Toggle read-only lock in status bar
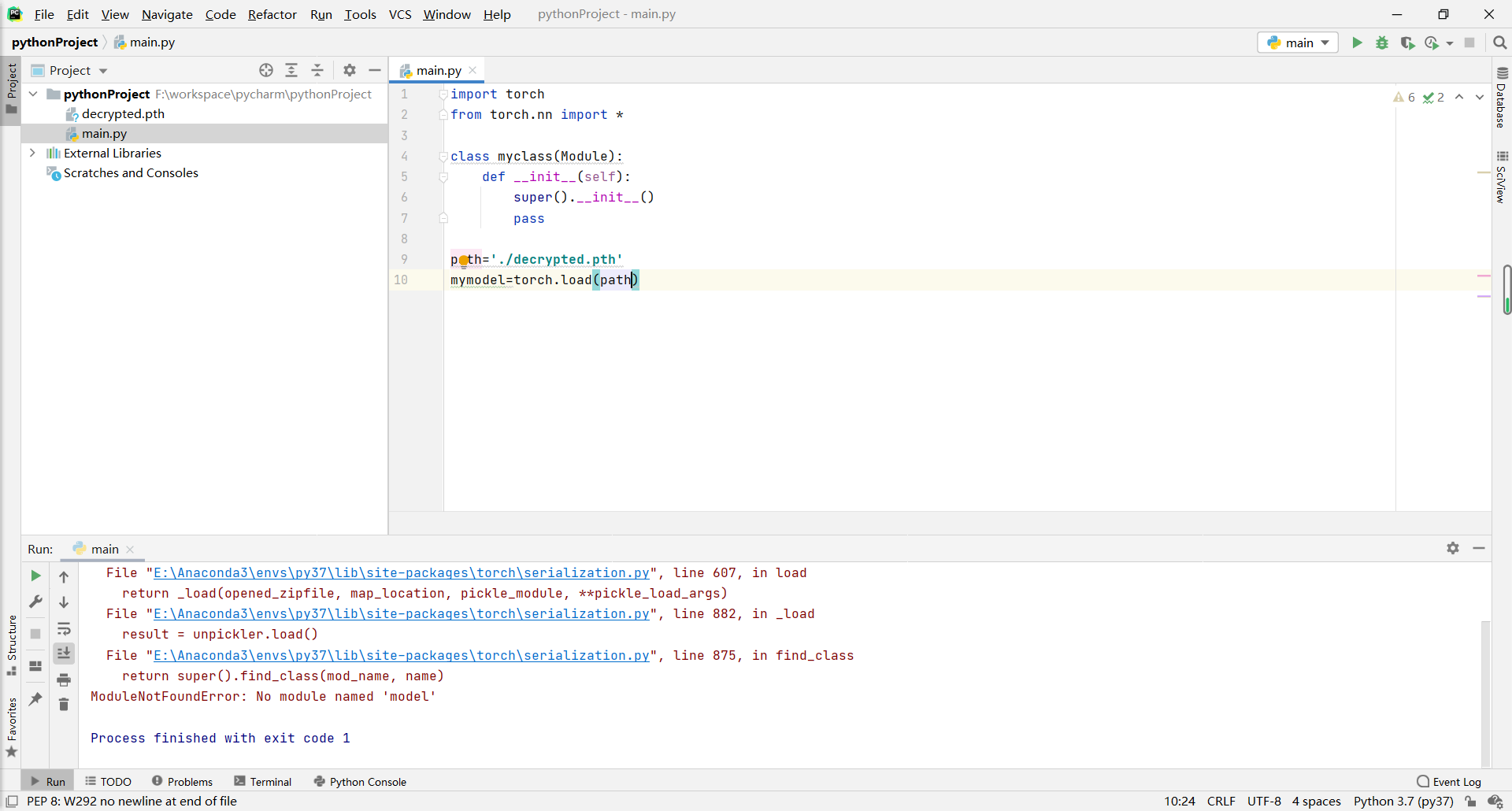Image resolution: width=1512 pixels, height=811 pixels. coord(1470,802)
